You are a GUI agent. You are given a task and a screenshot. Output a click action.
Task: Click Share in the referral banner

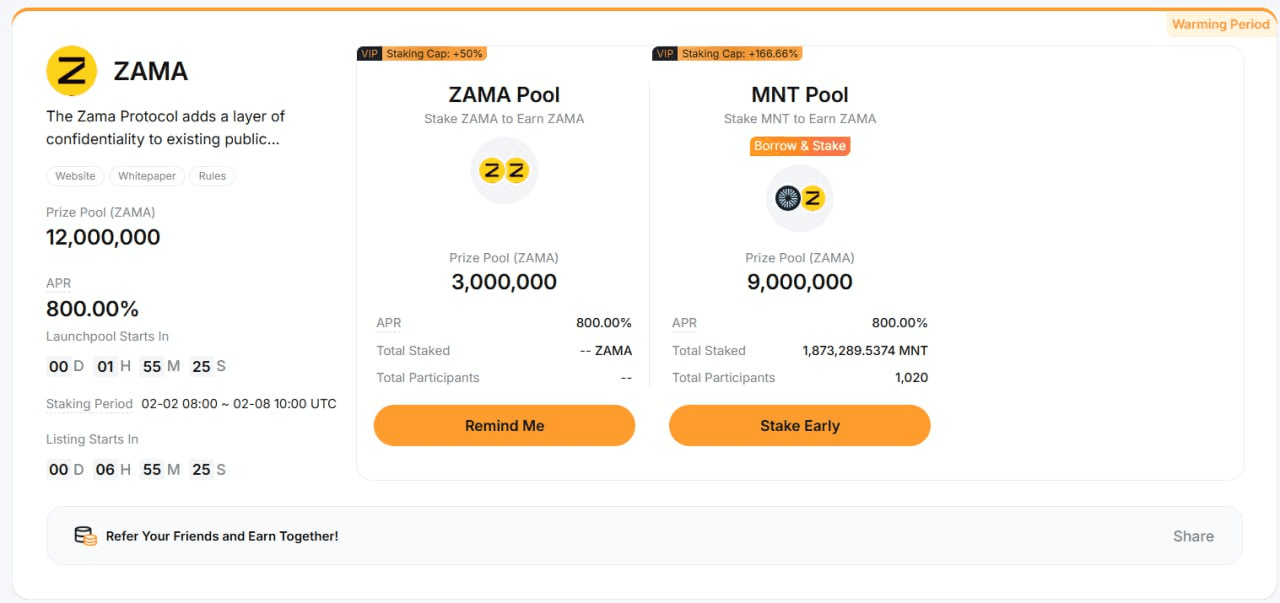tap(1193, 536)
